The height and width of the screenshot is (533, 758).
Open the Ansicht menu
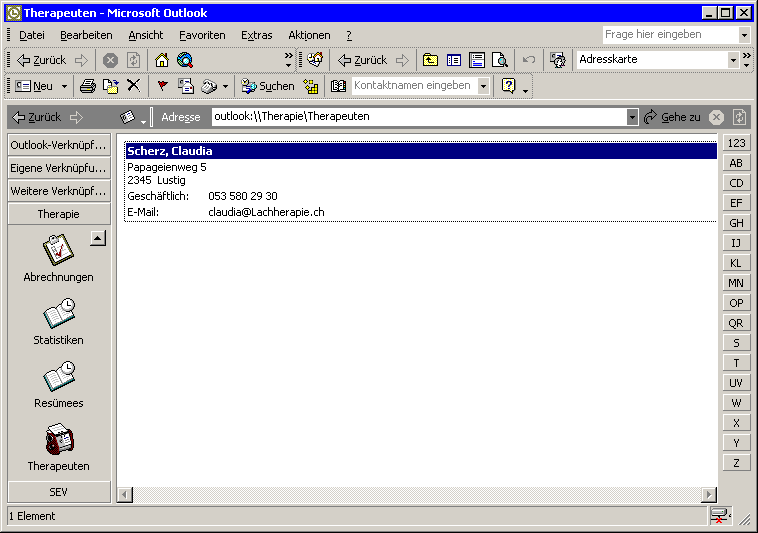click(x=146, y=35)
